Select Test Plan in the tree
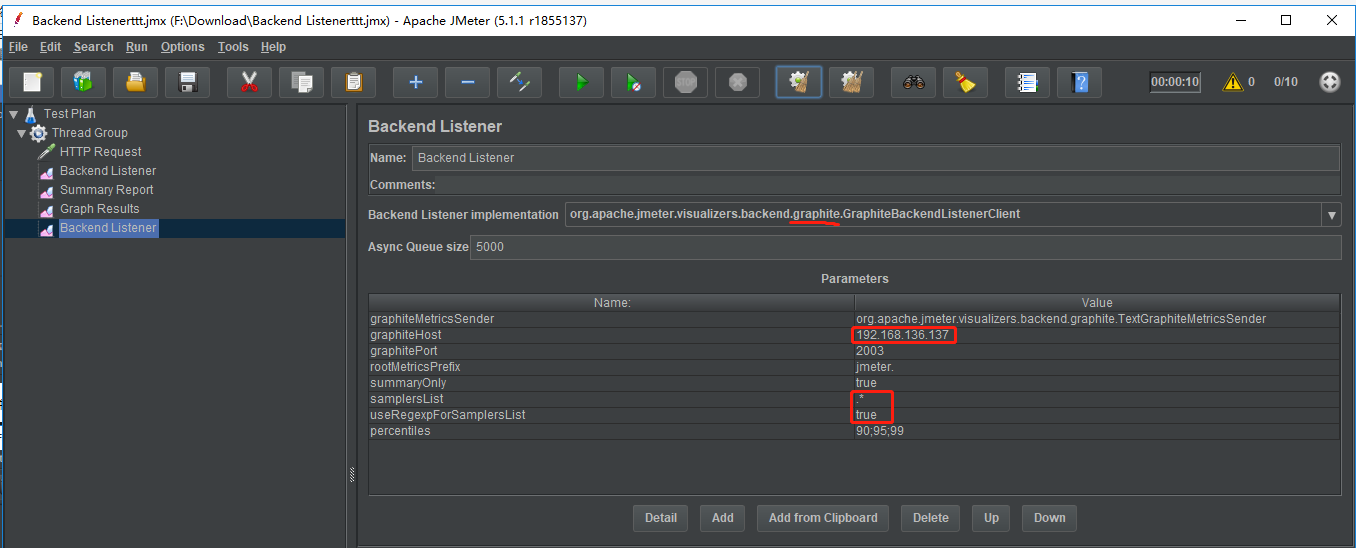Image resolution: width=1356 pixels, height=548 pixels. click(x=70, y=114)
